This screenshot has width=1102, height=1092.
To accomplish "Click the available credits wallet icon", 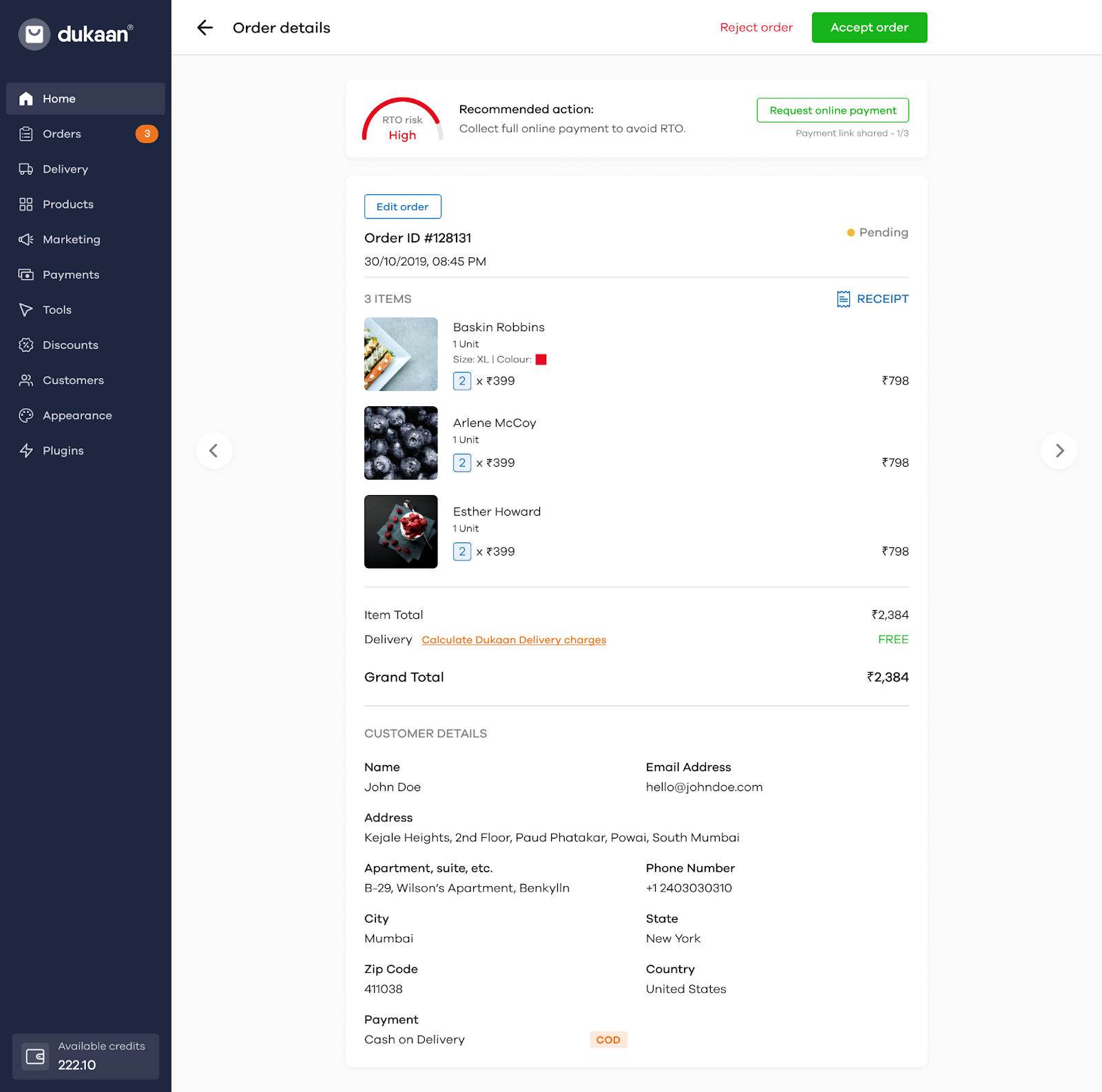I will pyautogui.click(x=35, y=1056).
